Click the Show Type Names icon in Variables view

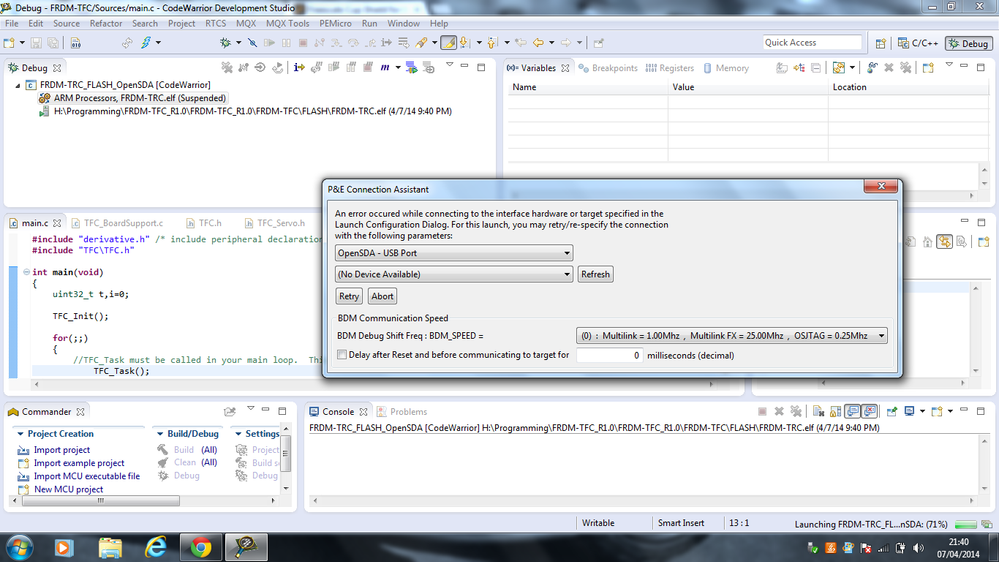pos(782,68)
